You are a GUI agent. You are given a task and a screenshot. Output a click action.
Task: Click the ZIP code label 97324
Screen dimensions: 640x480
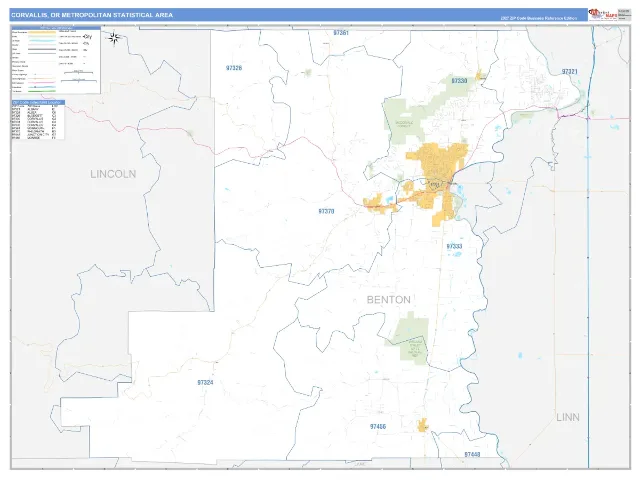tap(205, 383)
